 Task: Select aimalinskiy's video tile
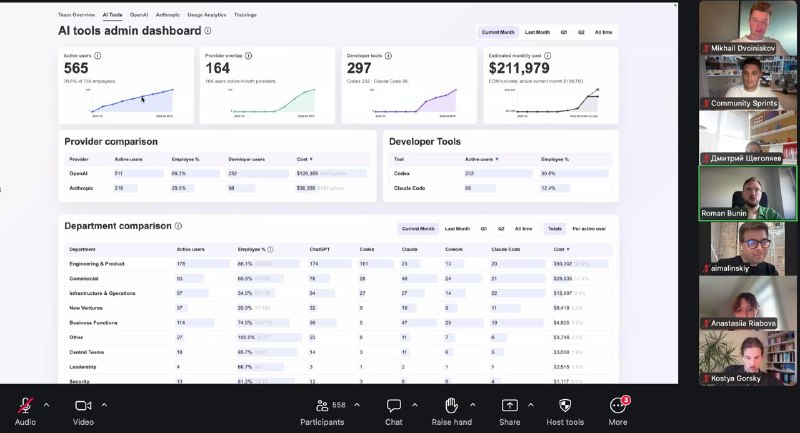747,248
